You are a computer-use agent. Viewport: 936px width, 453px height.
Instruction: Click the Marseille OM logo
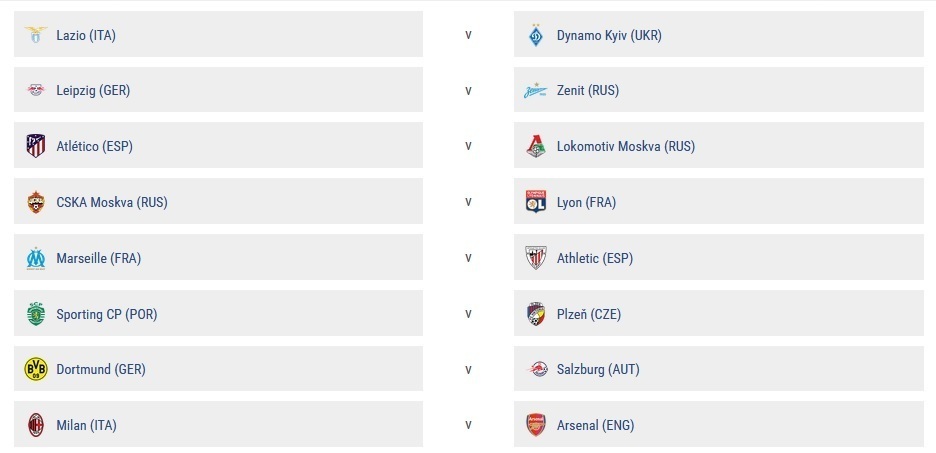point(36,258)
